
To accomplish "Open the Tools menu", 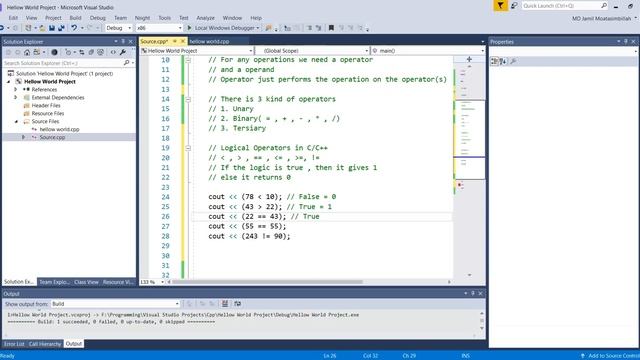I will [164, 18].
